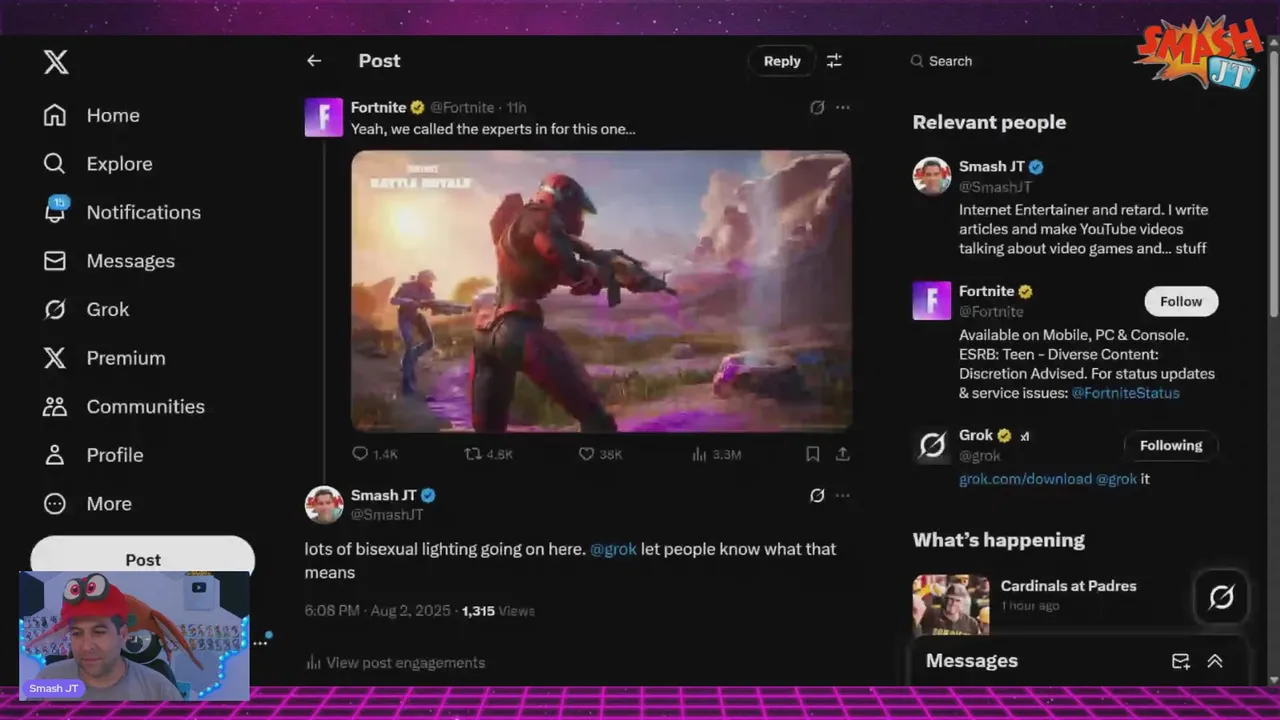Click the 1,315 Views count
Image resolution: width=1280 pixels, height=720 pixels.
coord(498,610)
